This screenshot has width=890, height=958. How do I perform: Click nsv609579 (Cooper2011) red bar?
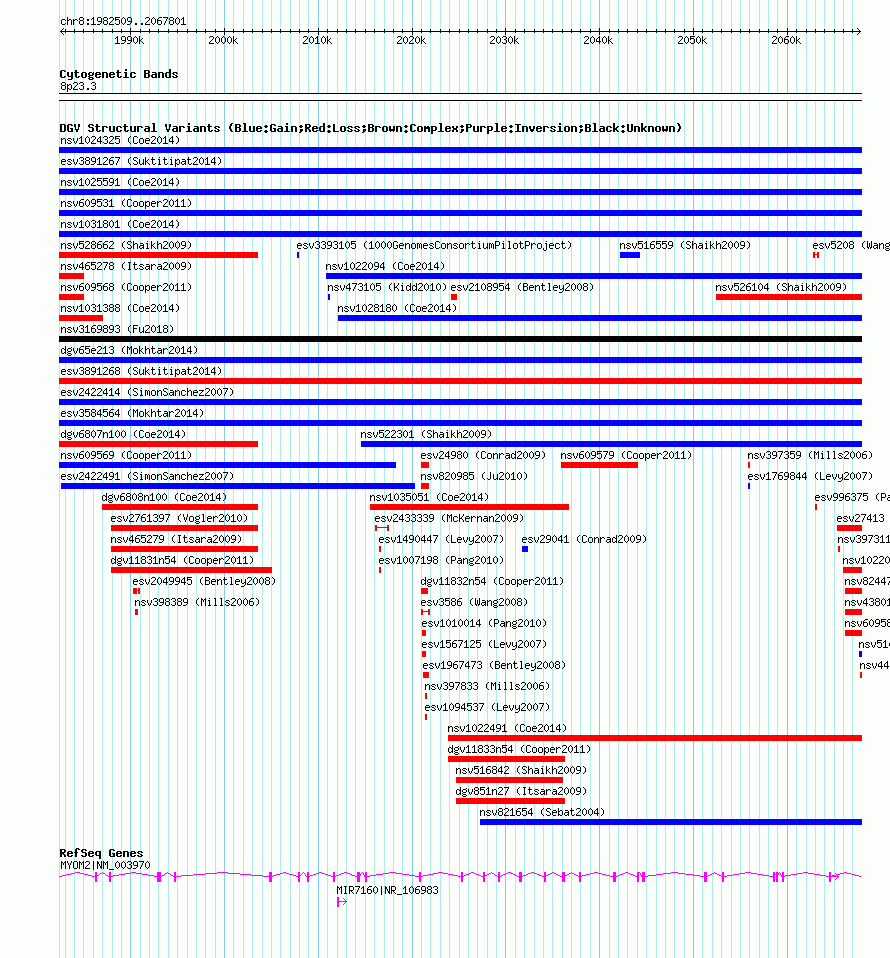click(599, 466)
